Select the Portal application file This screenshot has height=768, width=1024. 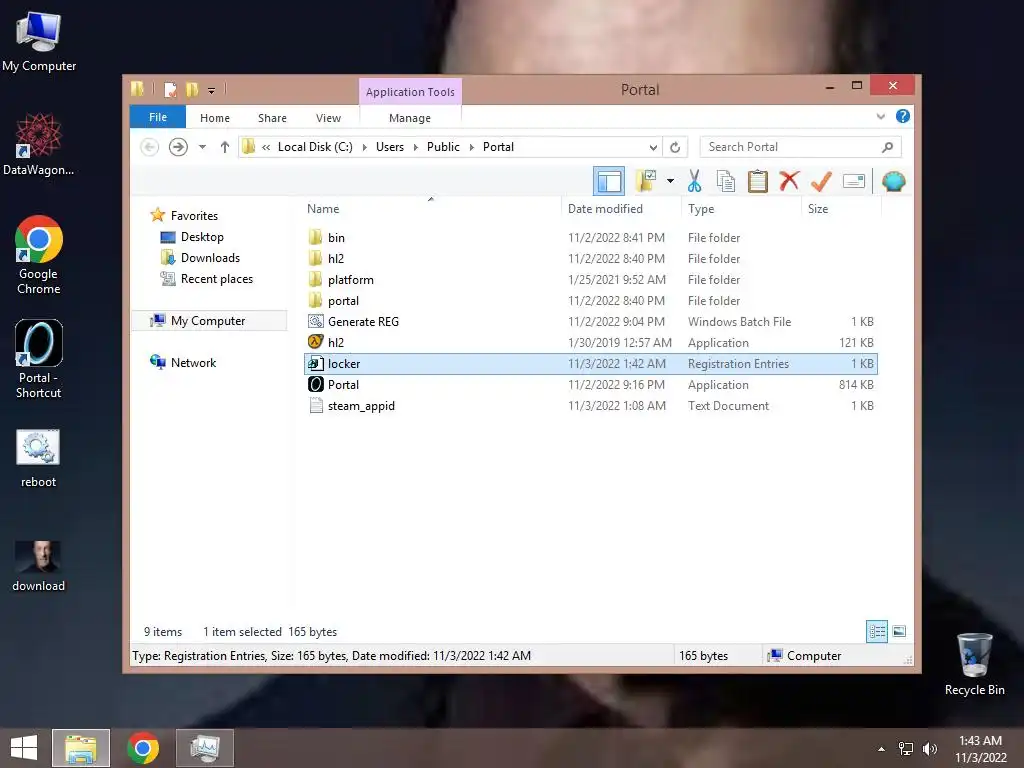click(590, 385)
